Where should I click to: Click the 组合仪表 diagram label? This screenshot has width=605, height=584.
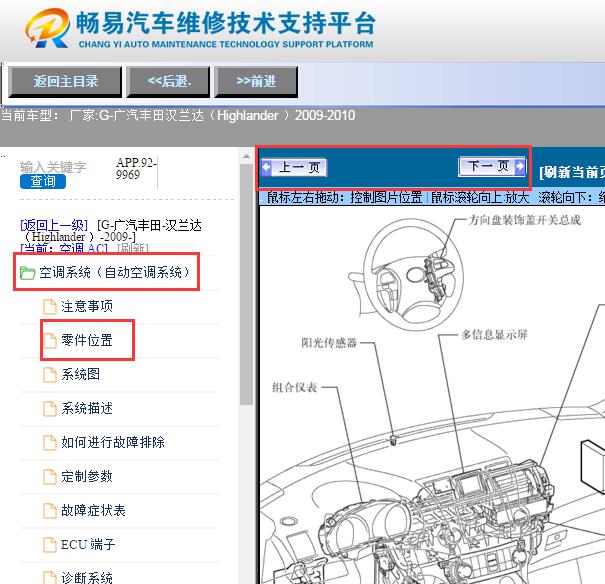coord(294,387)
